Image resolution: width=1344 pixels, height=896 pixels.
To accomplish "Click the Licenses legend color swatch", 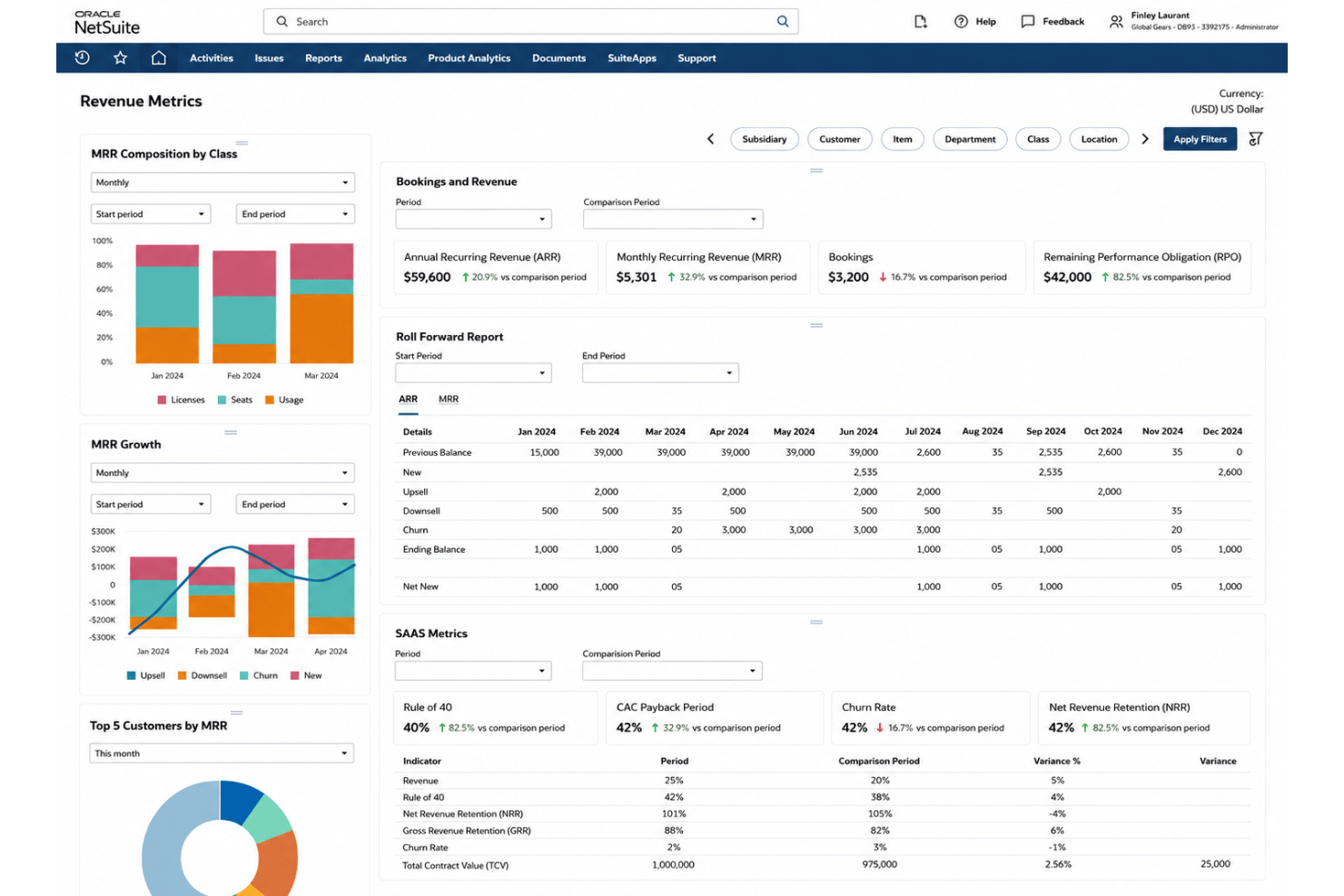I will pos(162,399).
